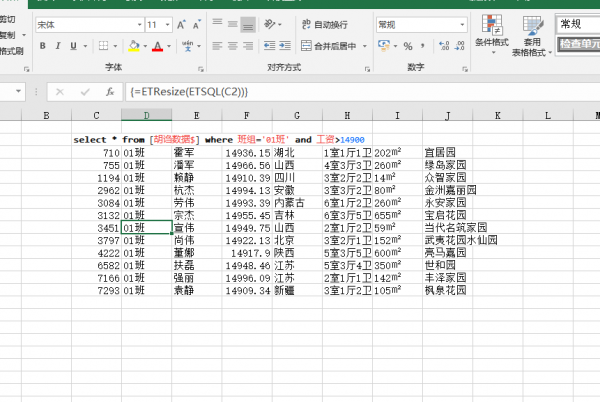Viewport: 600px width, 402px height.
Task: Decrease the font size
Action: (x=196, y=25)
